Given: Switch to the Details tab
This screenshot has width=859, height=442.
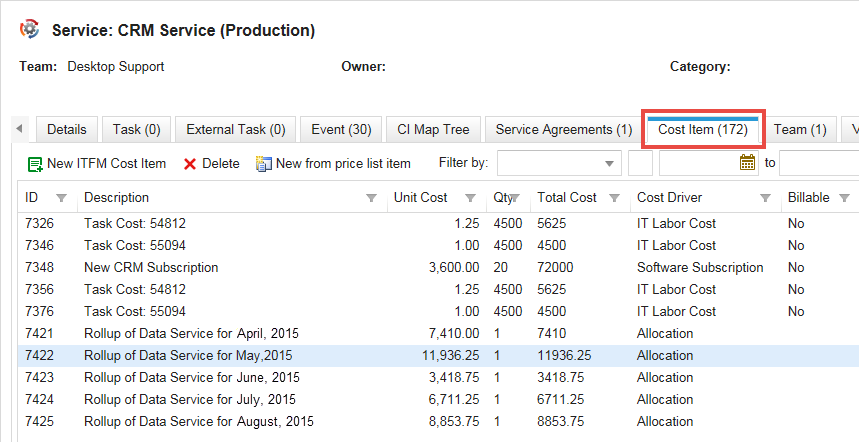Looking at the screenshot, I should pyautogui.click(x=67, y=129).
